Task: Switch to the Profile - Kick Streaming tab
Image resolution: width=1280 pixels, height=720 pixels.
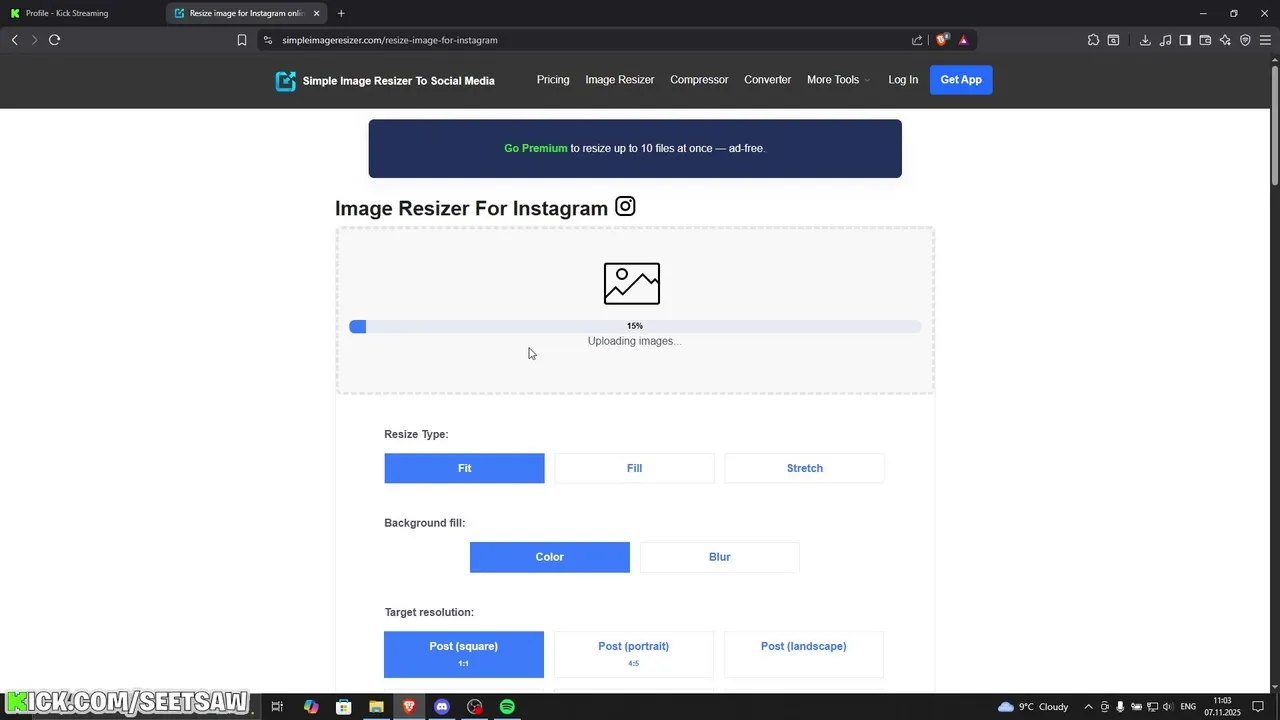Action: [82, 13]
